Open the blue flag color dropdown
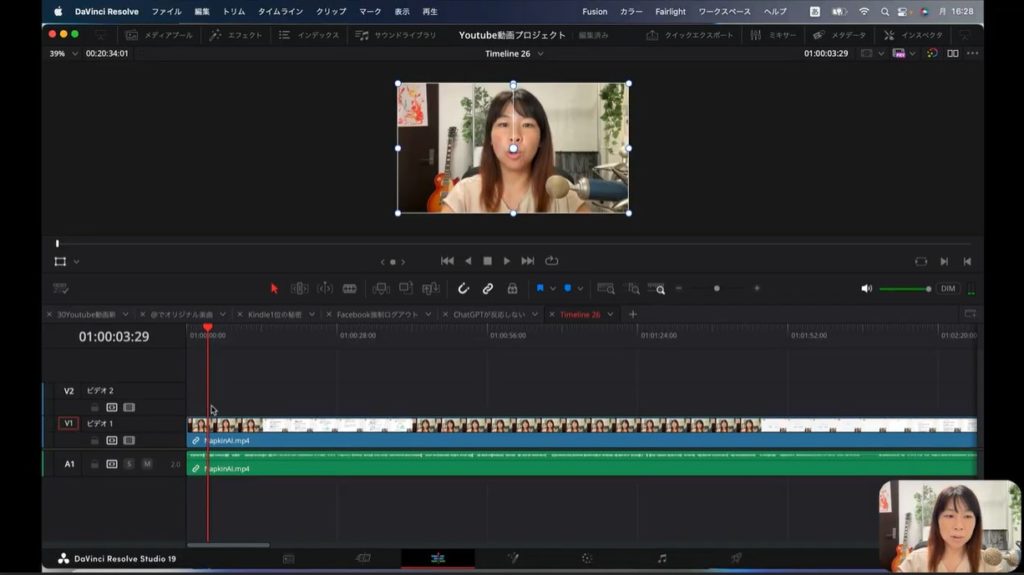Screen dimensions: 1024x575 (x=553, y=289)
